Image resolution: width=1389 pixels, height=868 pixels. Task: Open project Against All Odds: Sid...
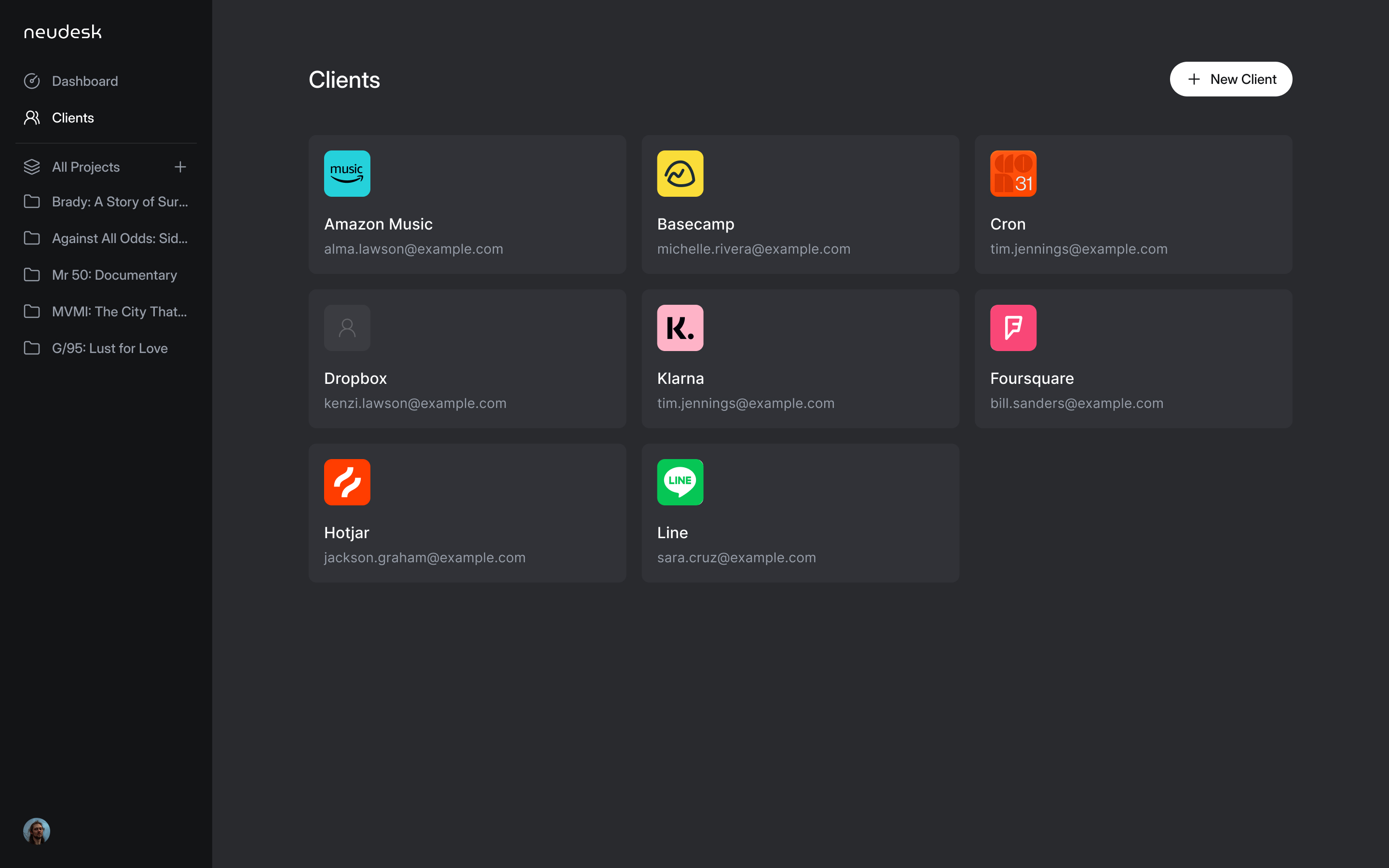point(120,238)
